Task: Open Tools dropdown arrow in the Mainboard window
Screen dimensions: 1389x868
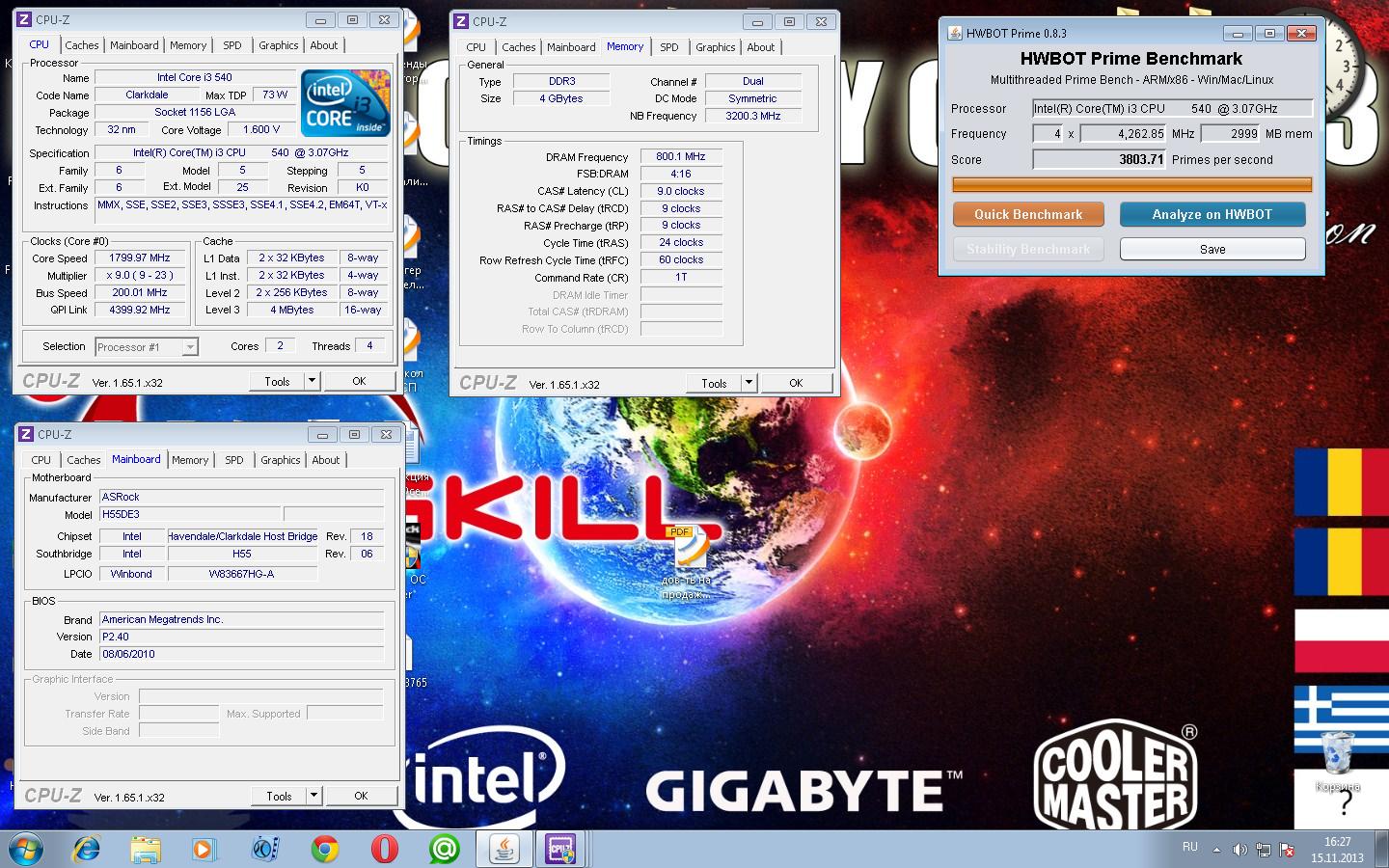Action: coord(313,796)
